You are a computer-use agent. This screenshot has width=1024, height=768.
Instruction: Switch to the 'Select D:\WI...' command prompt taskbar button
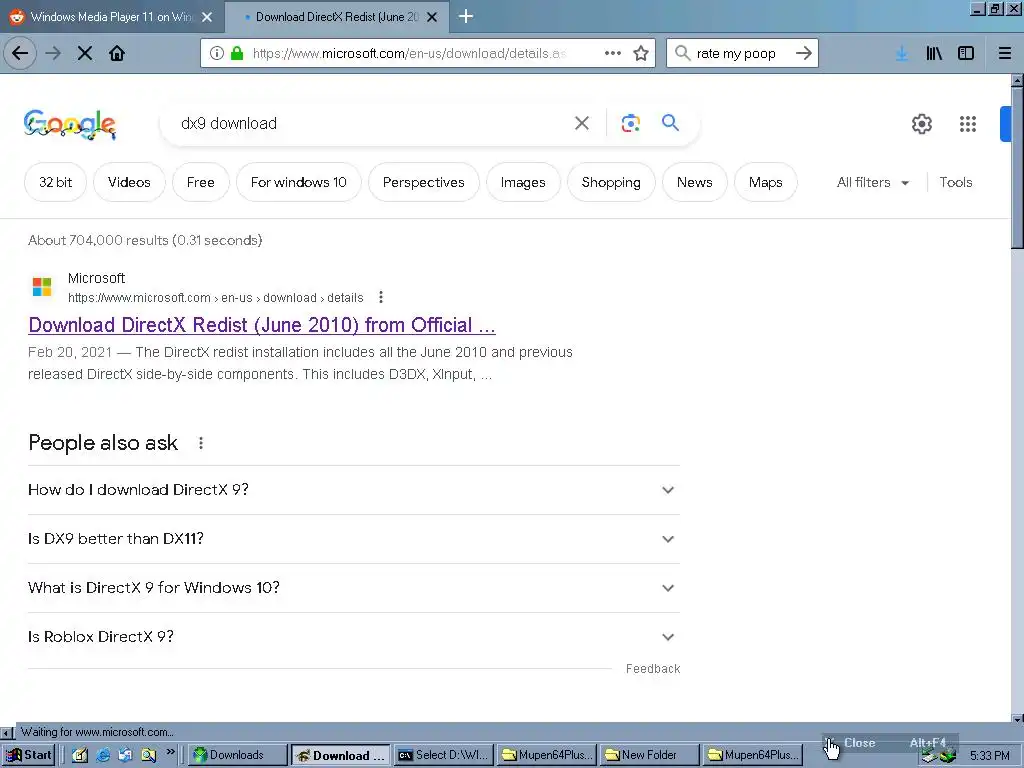coord(443,756)
